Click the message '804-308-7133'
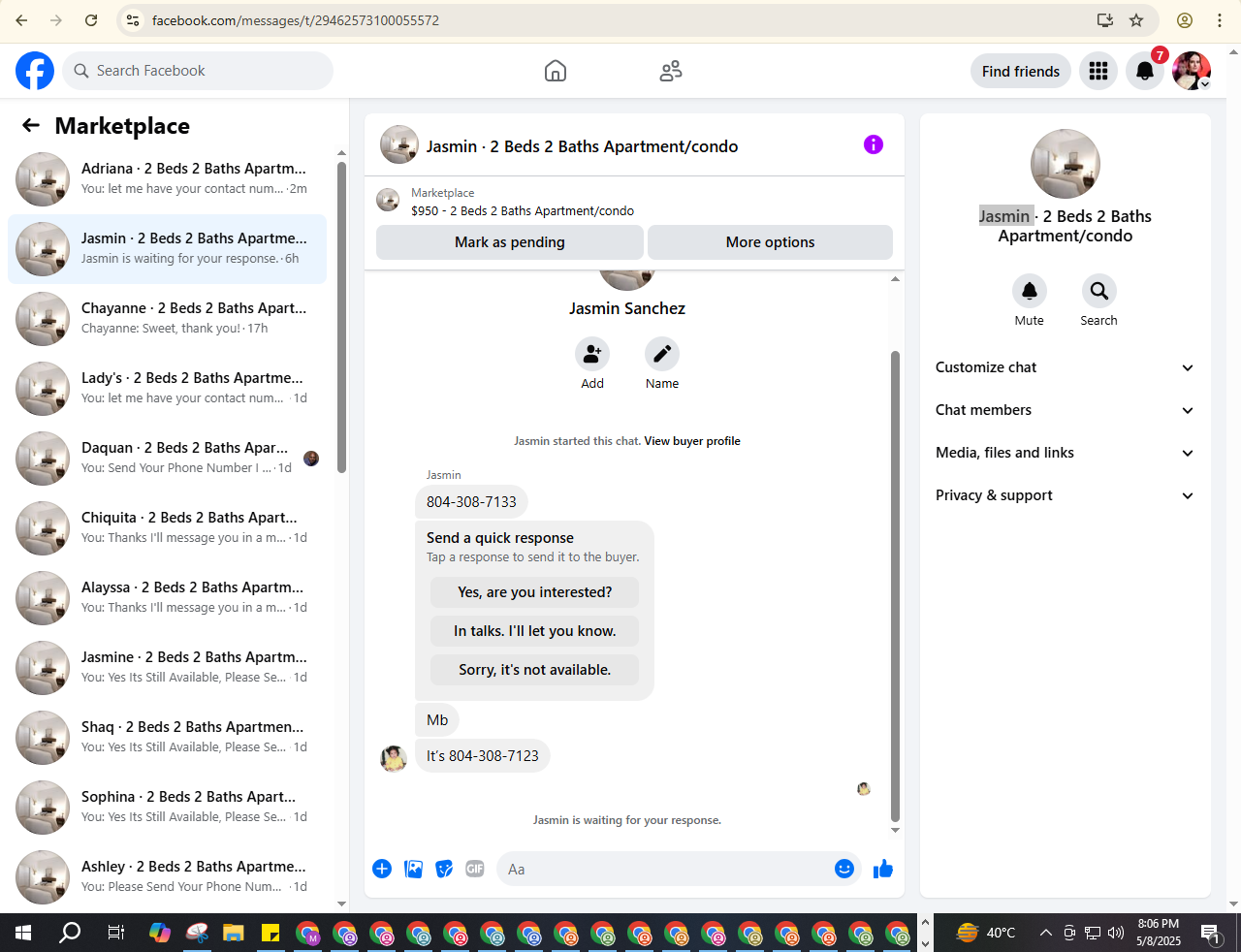Viewport: 1241px width, 952px height. point(471,502)
